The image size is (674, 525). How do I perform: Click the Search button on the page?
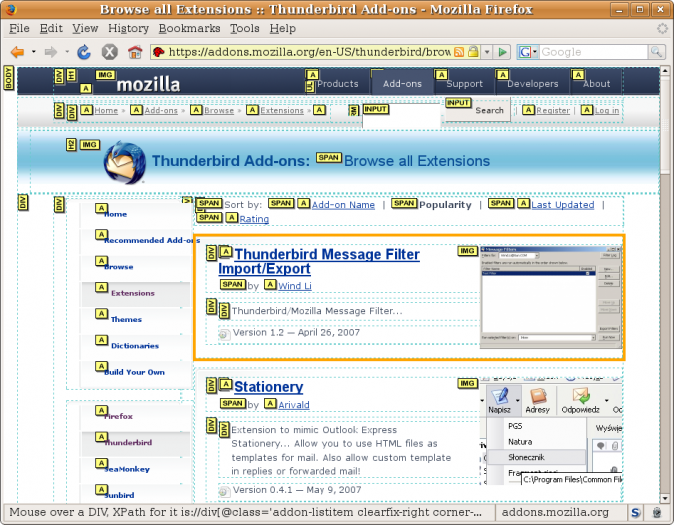[x=478, y=110]
